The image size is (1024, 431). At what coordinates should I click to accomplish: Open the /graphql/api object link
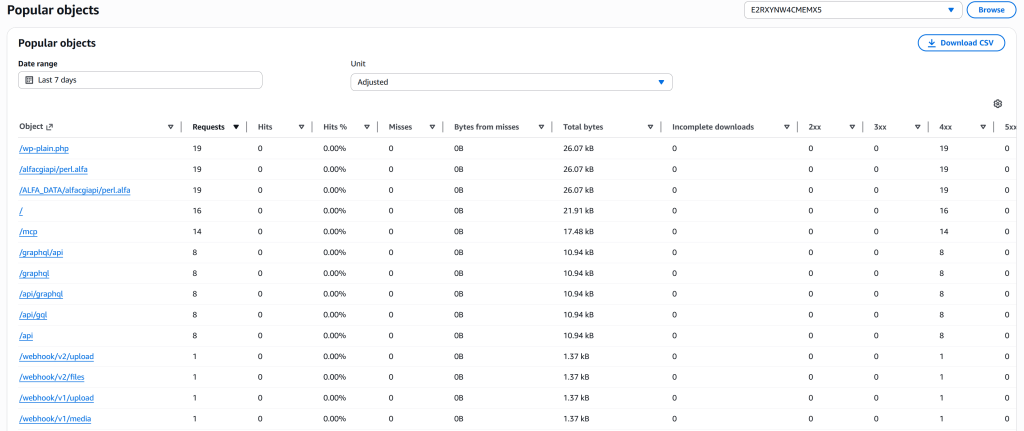[43, 253]
